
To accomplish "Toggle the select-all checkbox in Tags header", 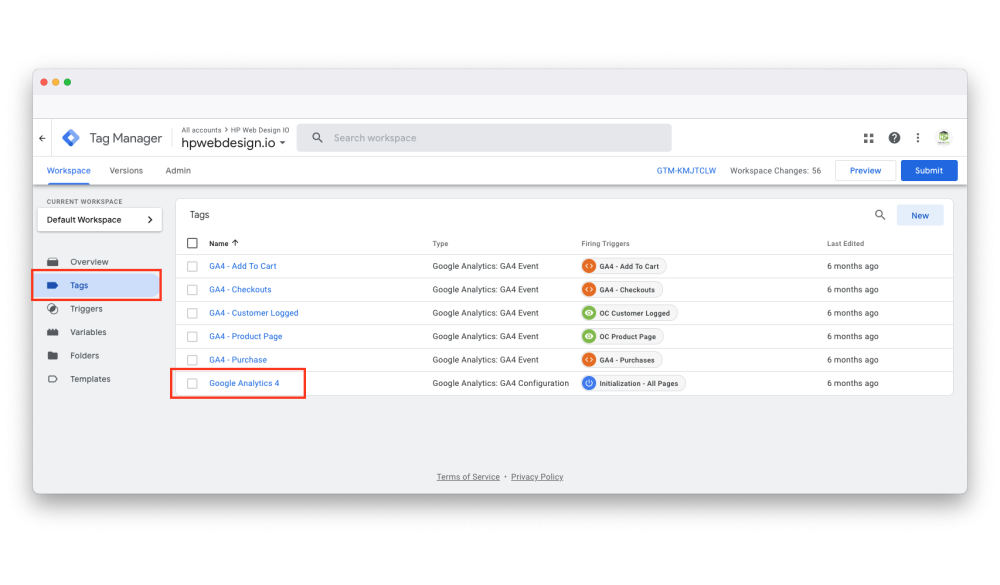I will 193,243.
